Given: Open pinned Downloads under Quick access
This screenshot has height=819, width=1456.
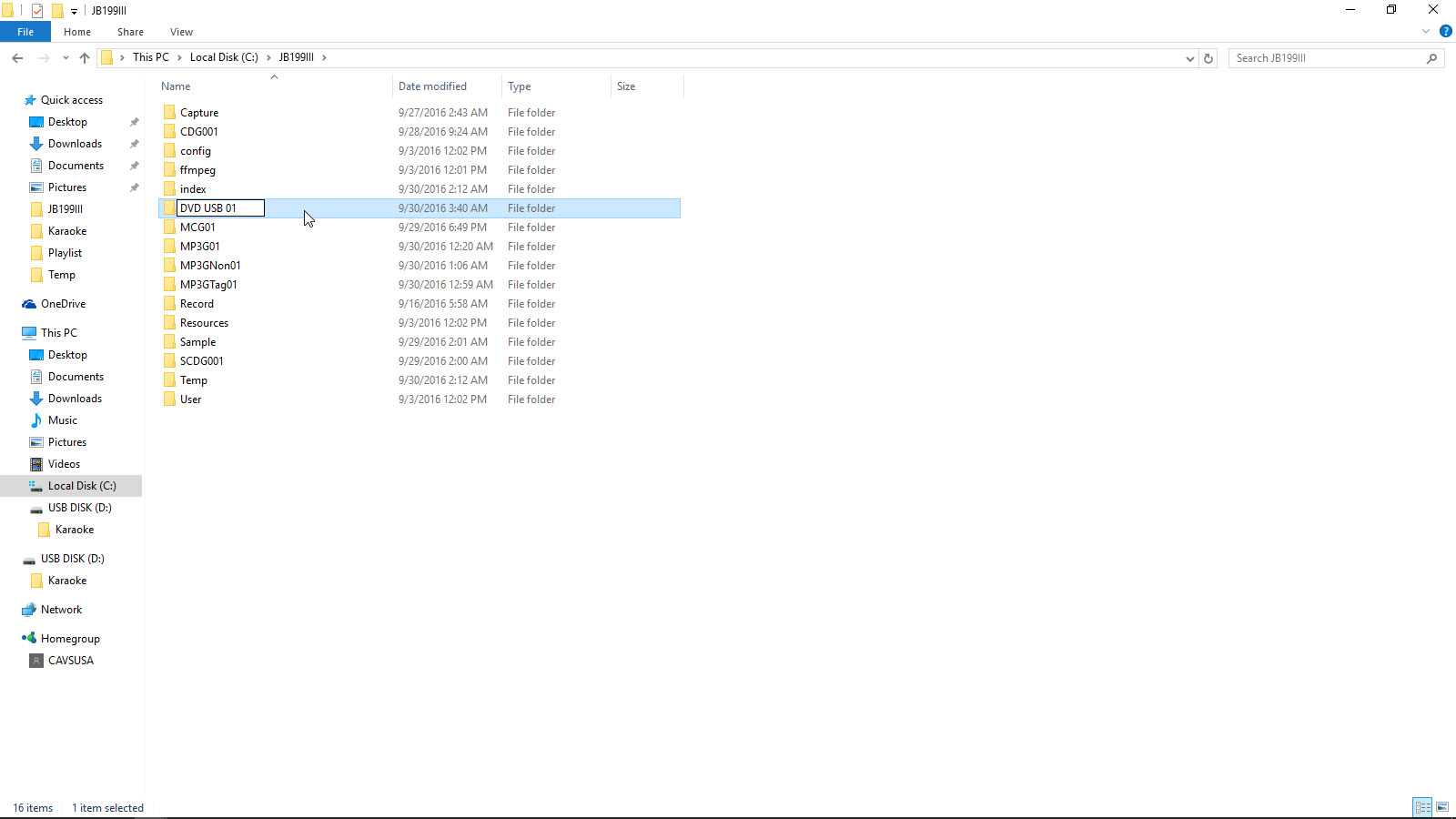Looking at the screenshot, I should pos(75,144).
